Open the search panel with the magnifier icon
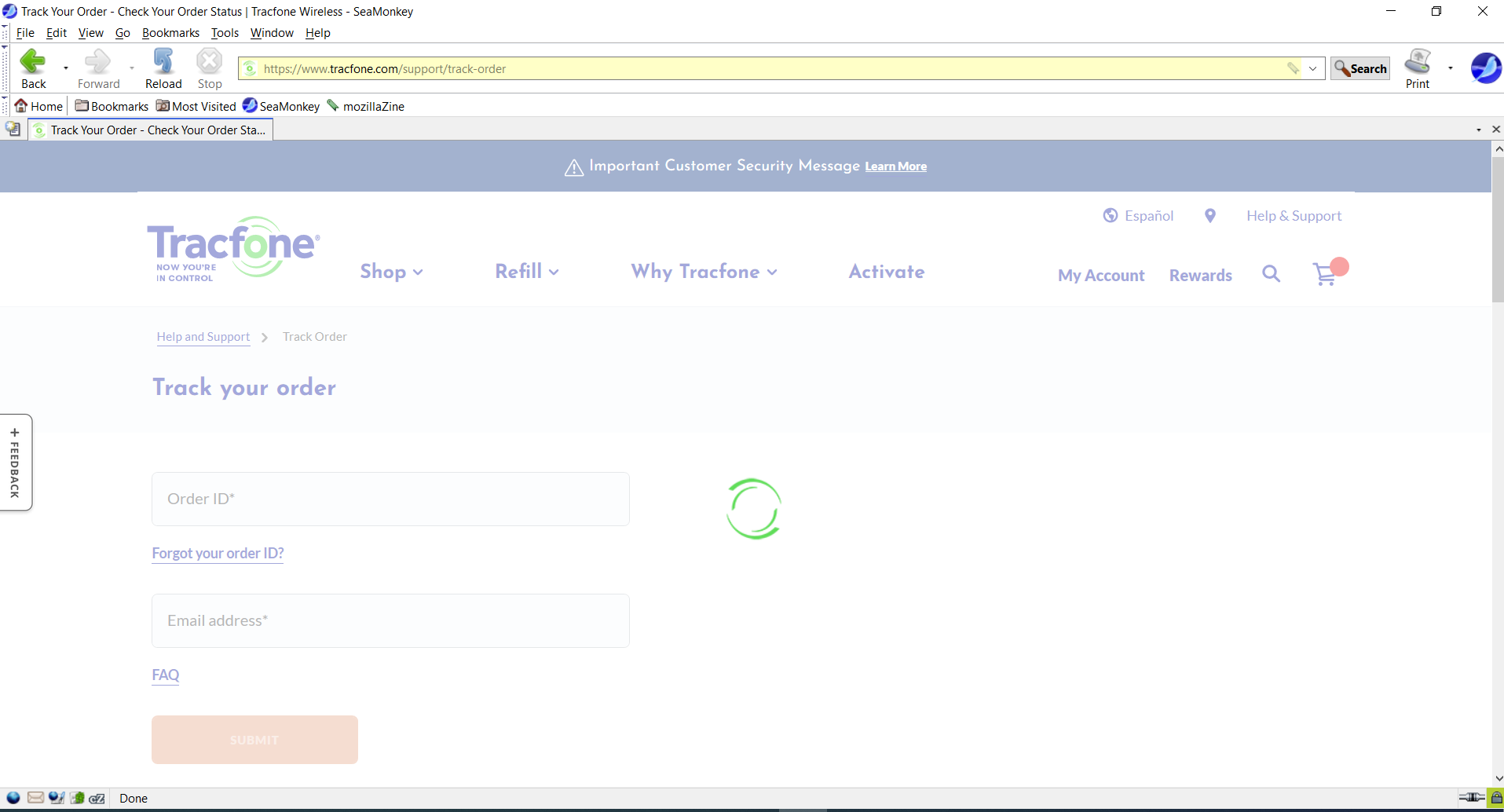The image size is (1504, 812). (x=1271, y=274)
